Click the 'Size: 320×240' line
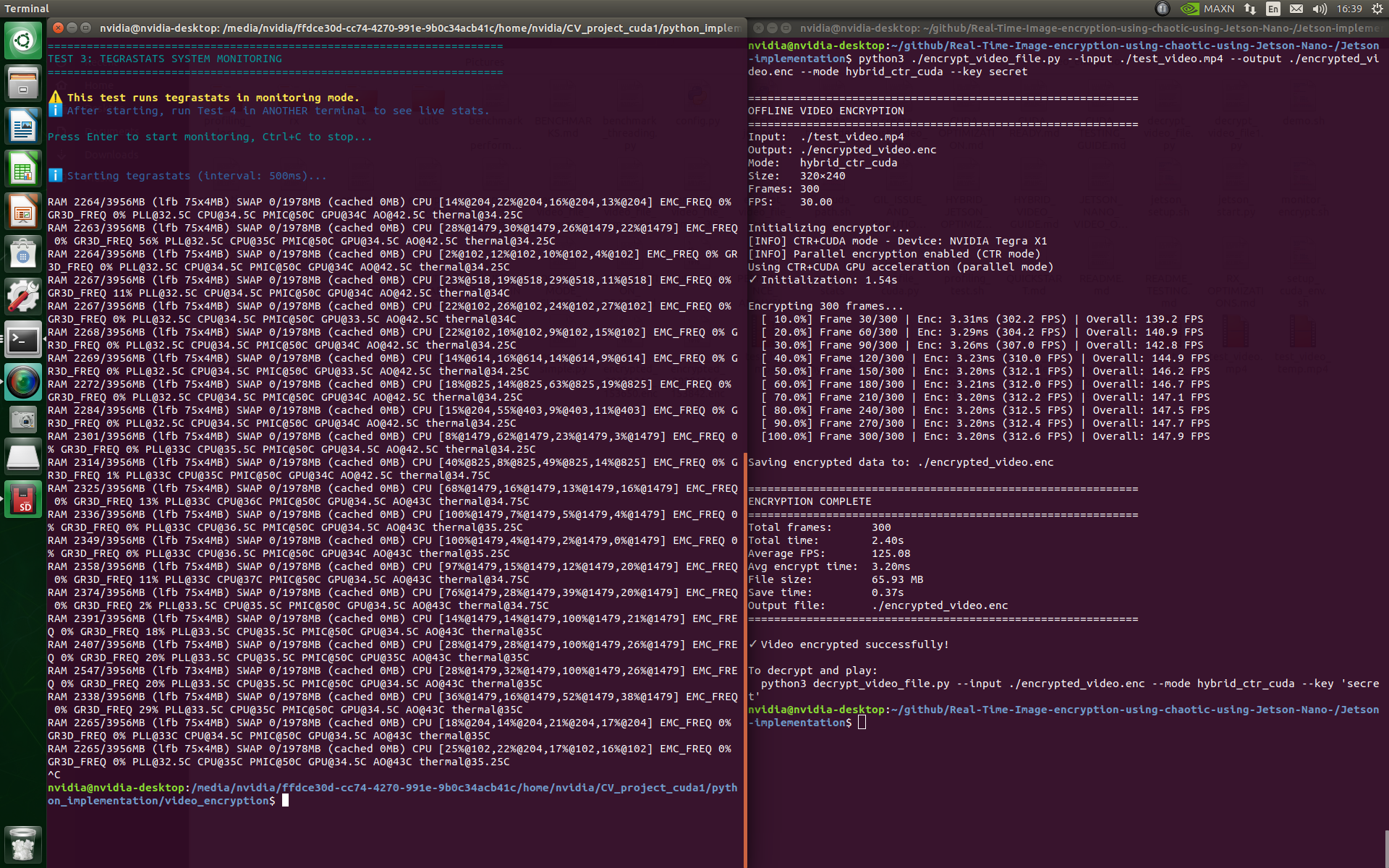Screen dimensions: 1389x868 797,176
